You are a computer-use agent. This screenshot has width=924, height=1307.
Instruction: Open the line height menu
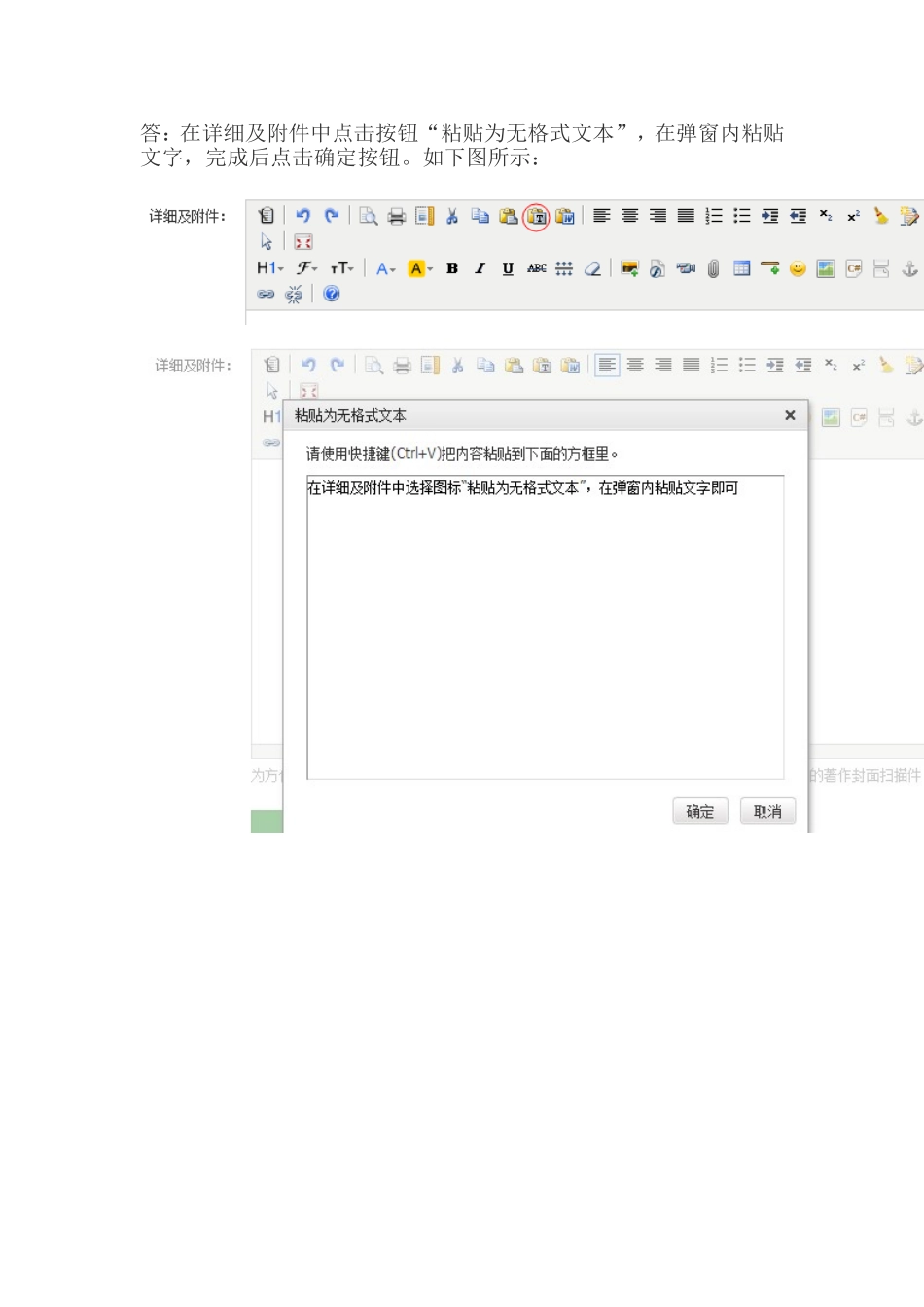tap(564, 268)
